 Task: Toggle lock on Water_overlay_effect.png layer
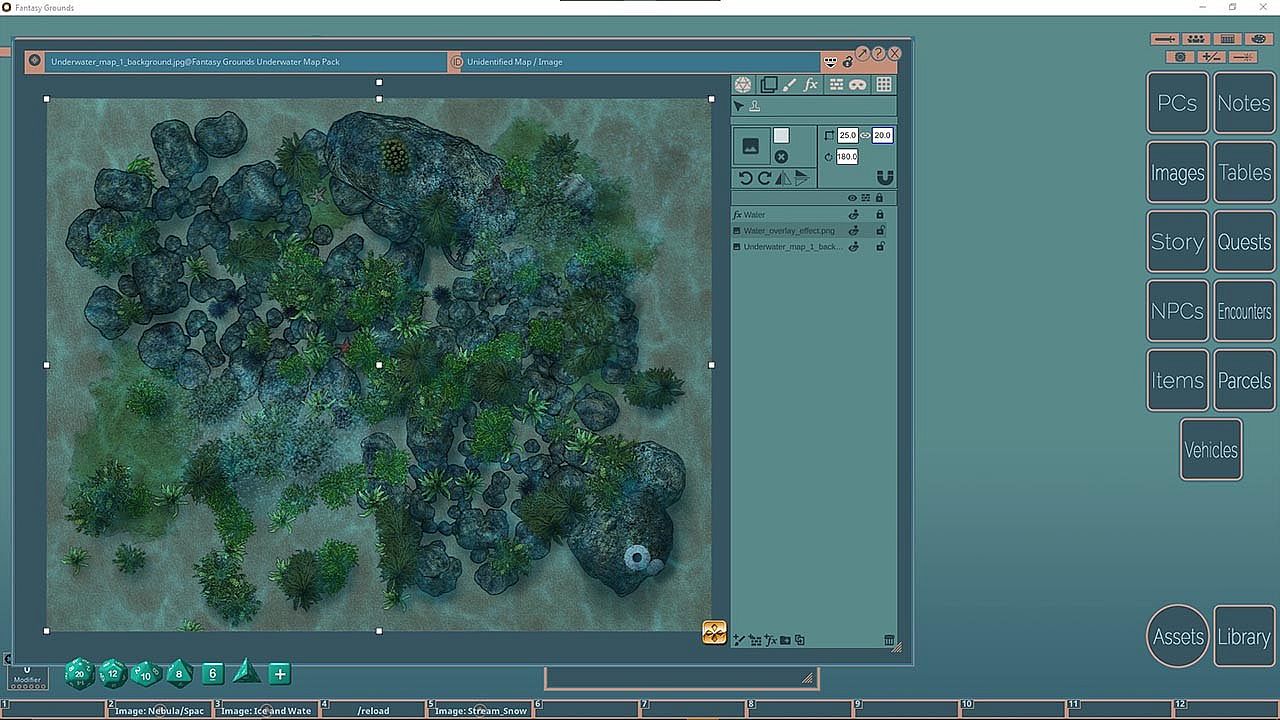pyautogui.click(x=880, y=231)
